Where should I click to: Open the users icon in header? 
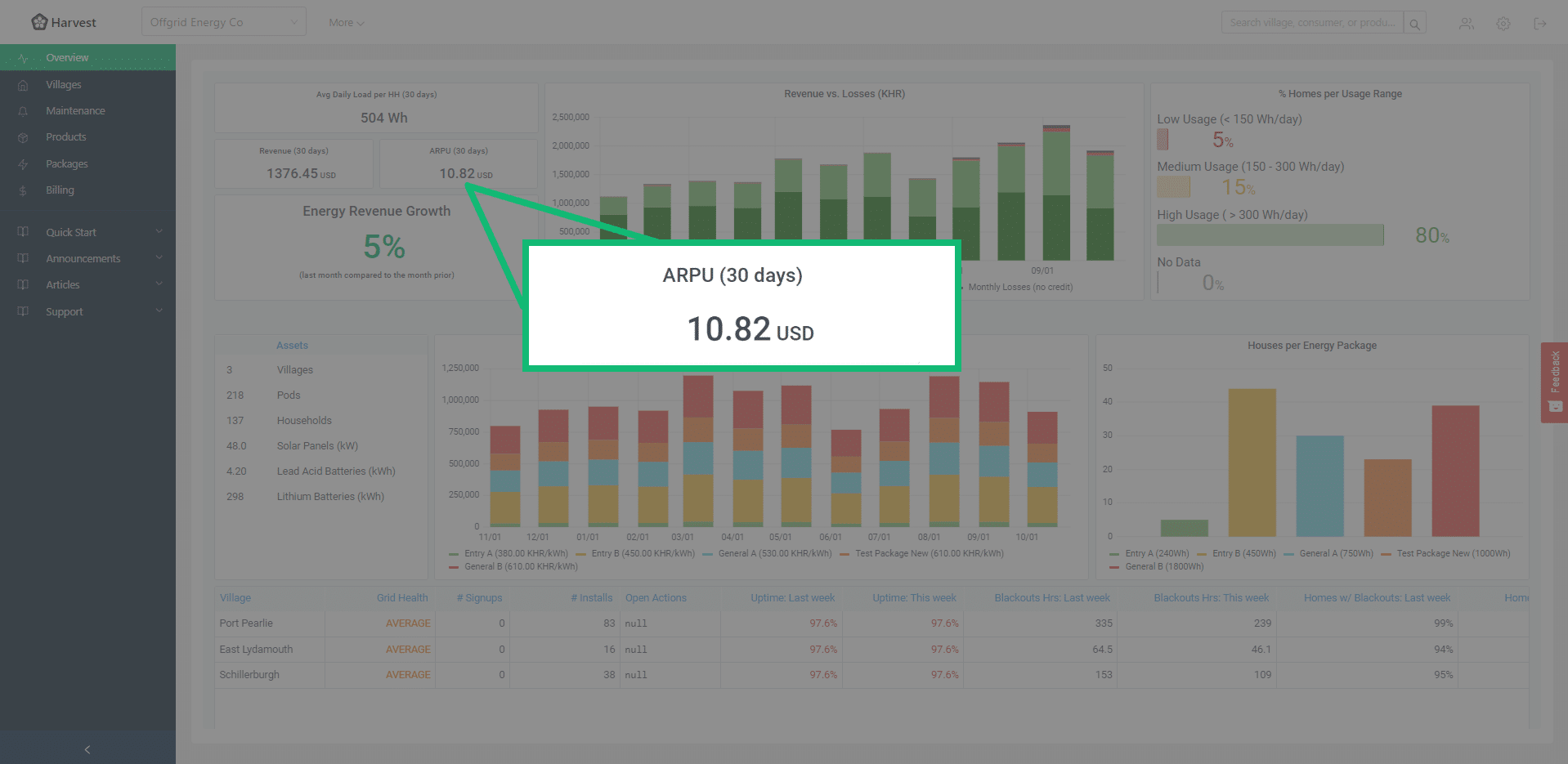click(x=1467, y=24)
